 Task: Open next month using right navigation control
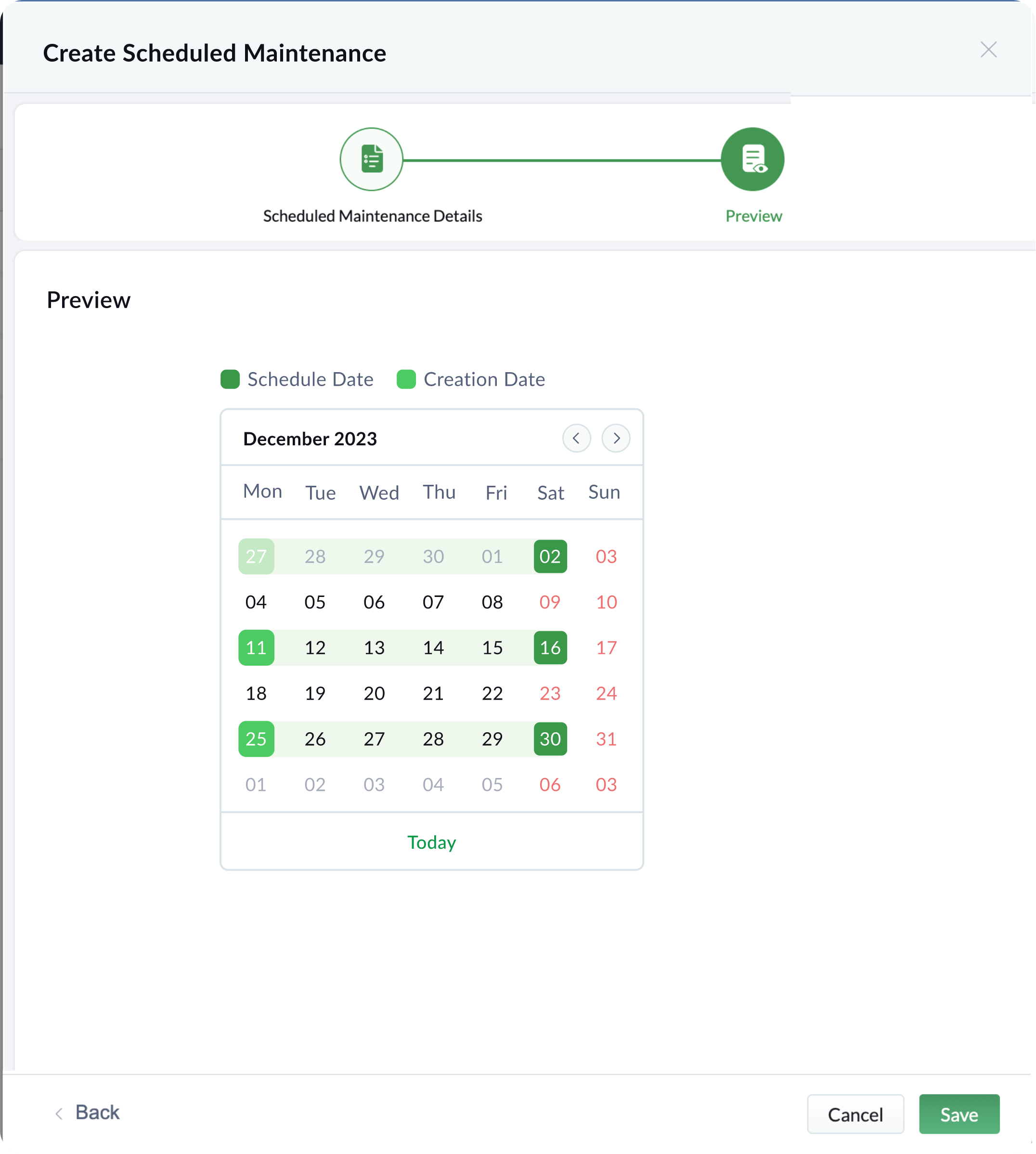(616, 439)
